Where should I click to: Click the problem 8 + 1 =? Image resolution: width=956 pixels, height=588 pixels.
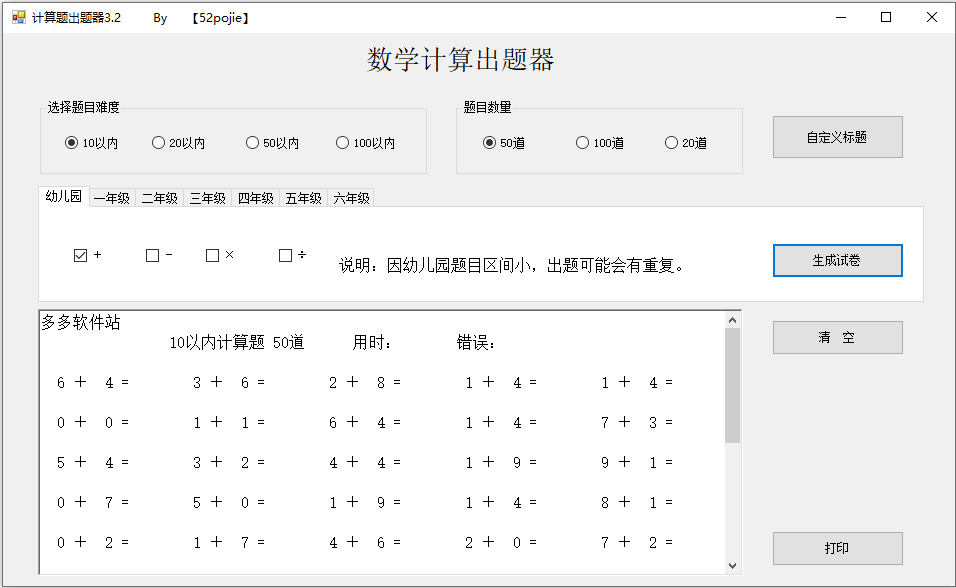[x=637, y=503]
